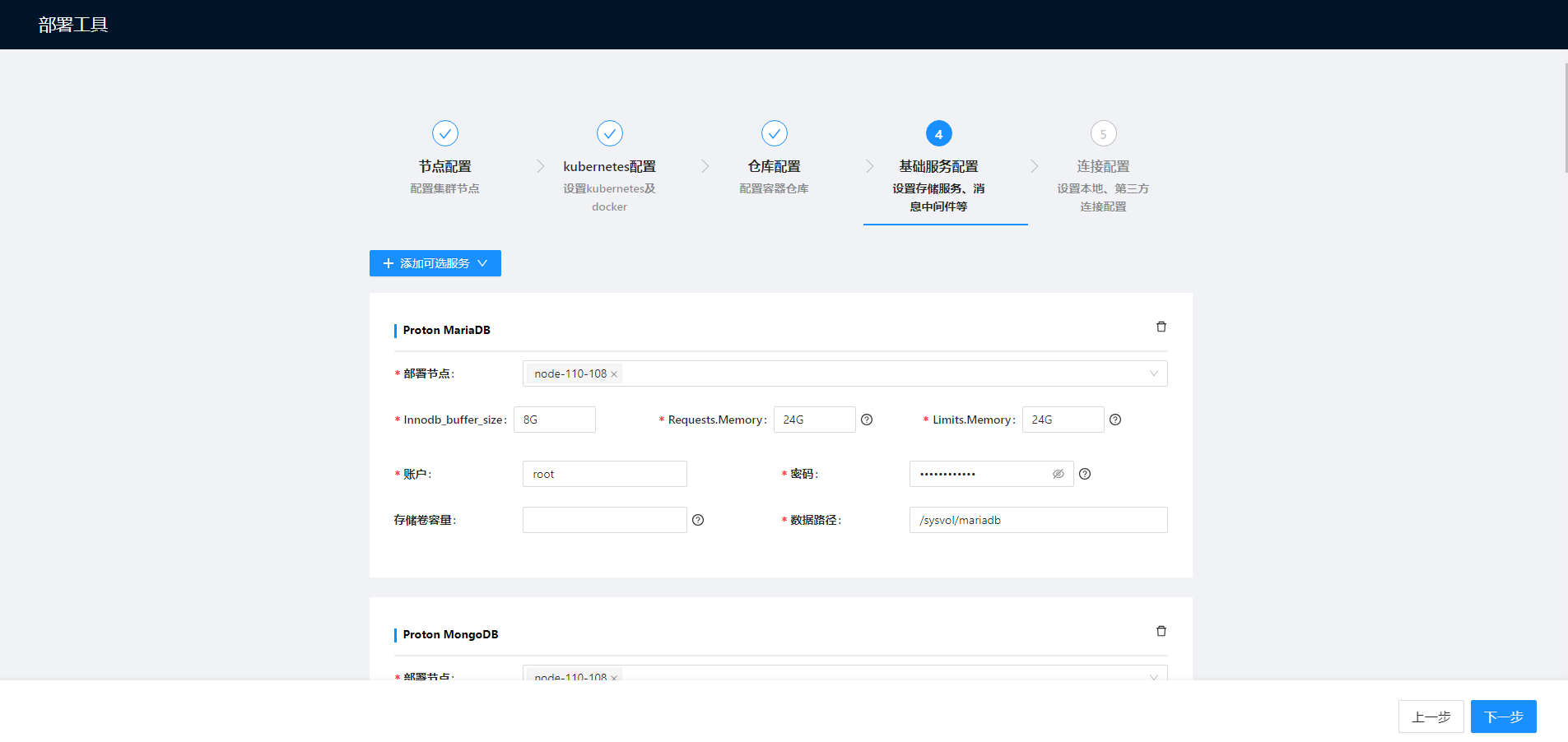Click the page vertical scrollbar
The width and height of the screenshot is (1568, 742).
(x=1566, y=117)
